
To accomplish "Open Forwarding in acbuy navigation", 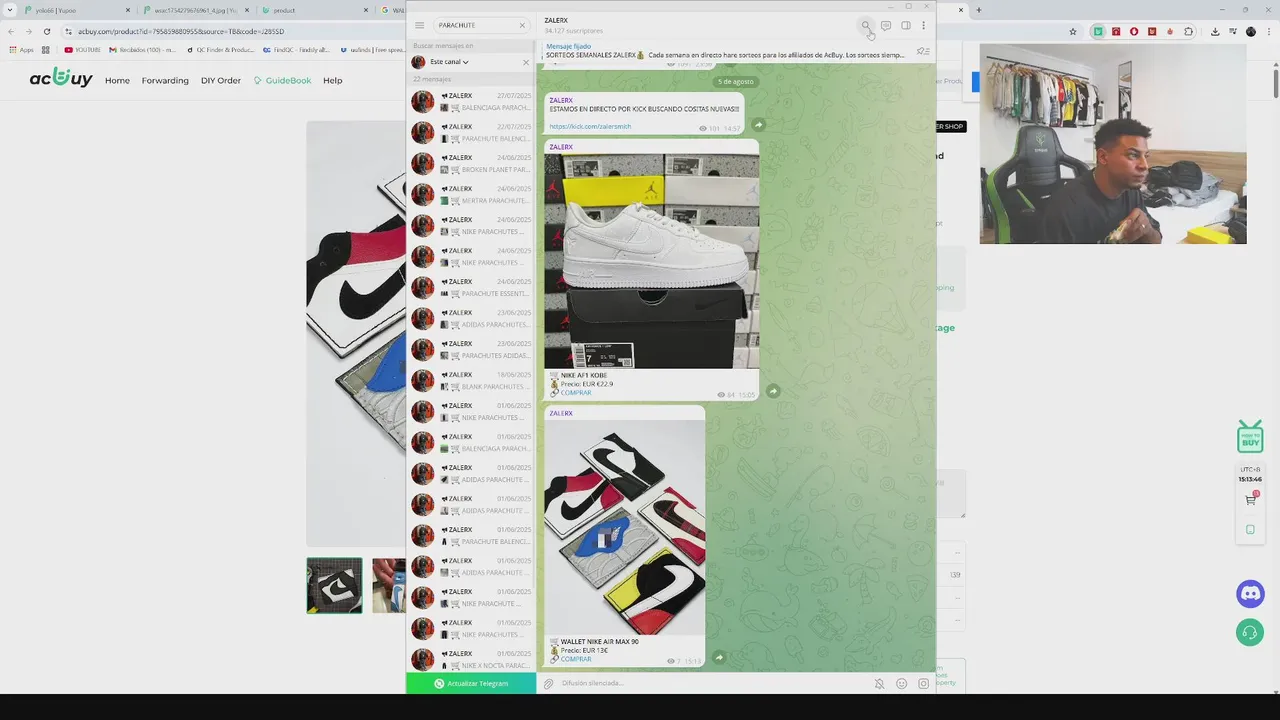I will [x=165, y=80].
